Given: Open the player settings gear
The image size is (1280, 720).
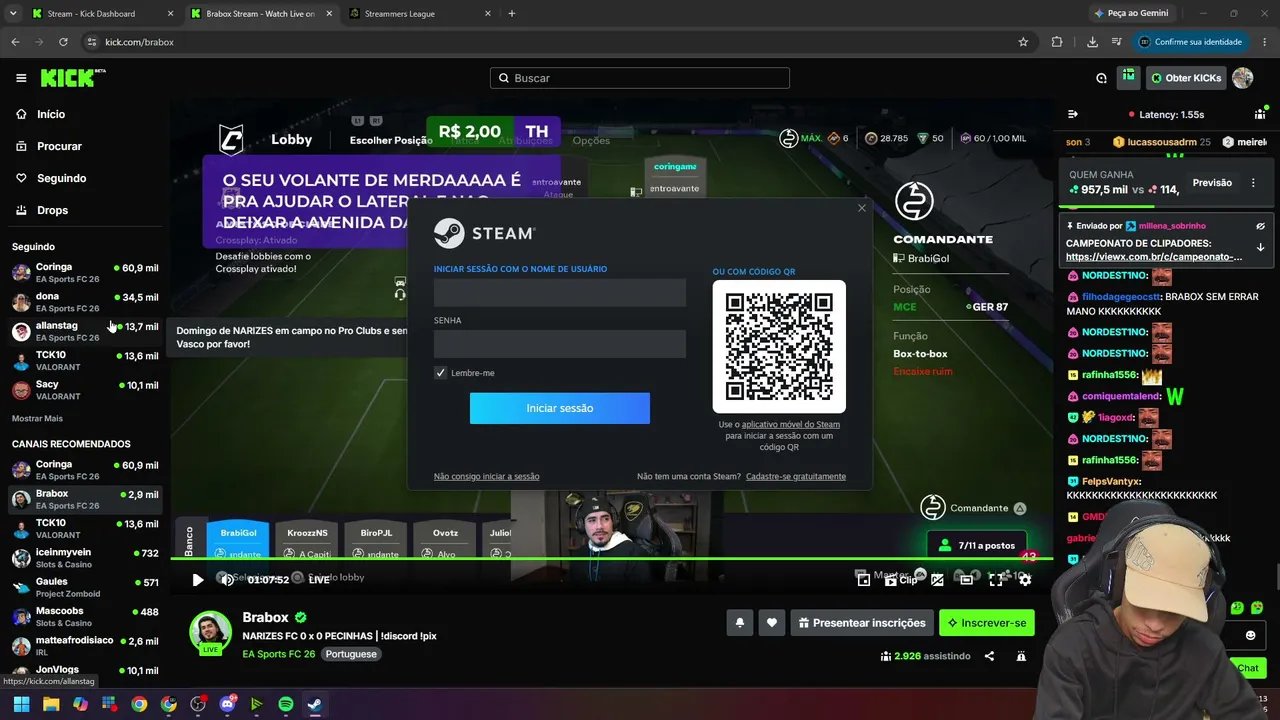Looking at the screenshot, I should [1025, 579].
